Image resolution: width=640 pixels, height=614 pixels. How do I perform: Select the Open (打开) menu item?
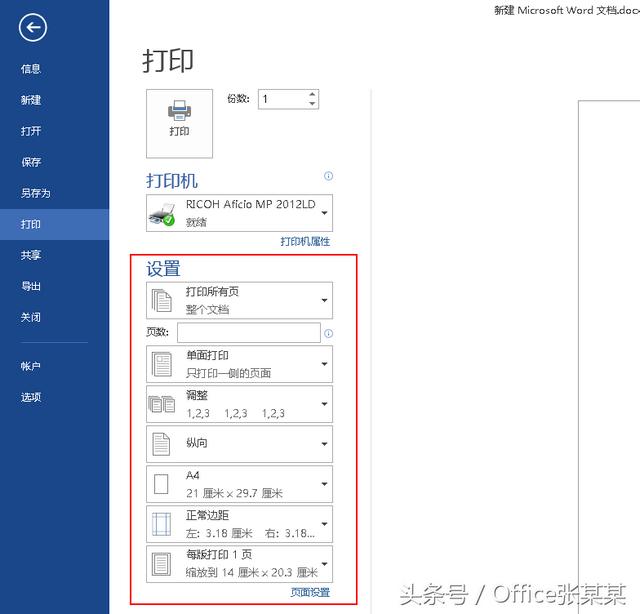(31, 131)
